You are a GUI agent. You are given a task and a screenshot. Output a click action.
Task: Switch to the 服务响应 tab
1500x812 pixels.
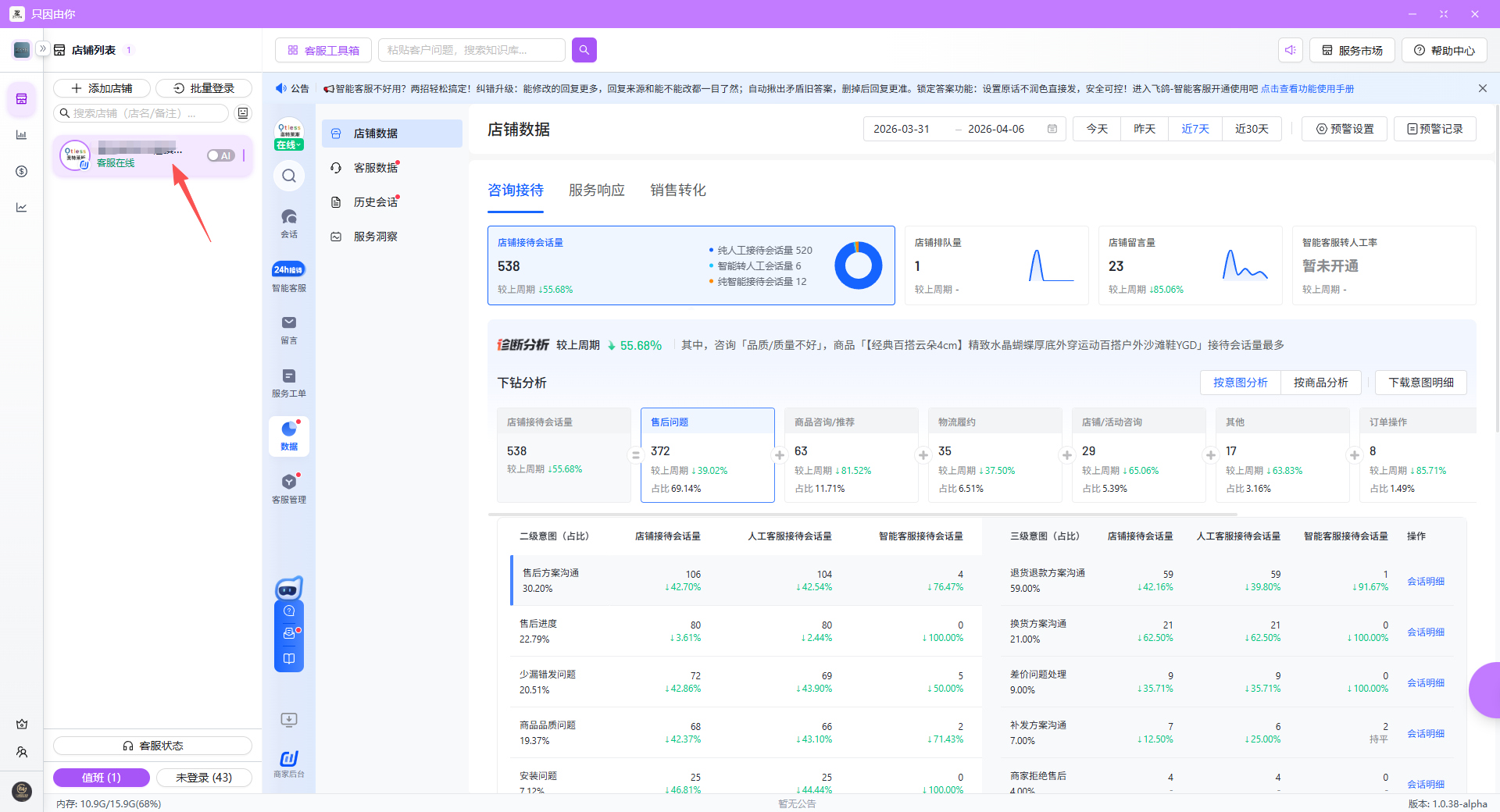[x=597, y=190]
